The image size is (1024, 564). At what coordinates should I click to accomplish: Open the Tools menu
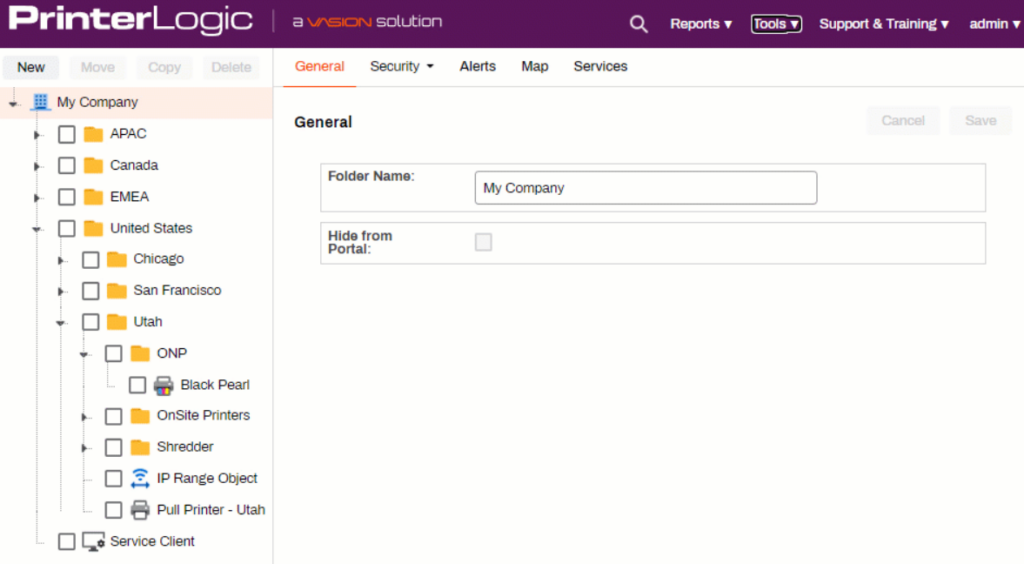click(x=776, y=24)
